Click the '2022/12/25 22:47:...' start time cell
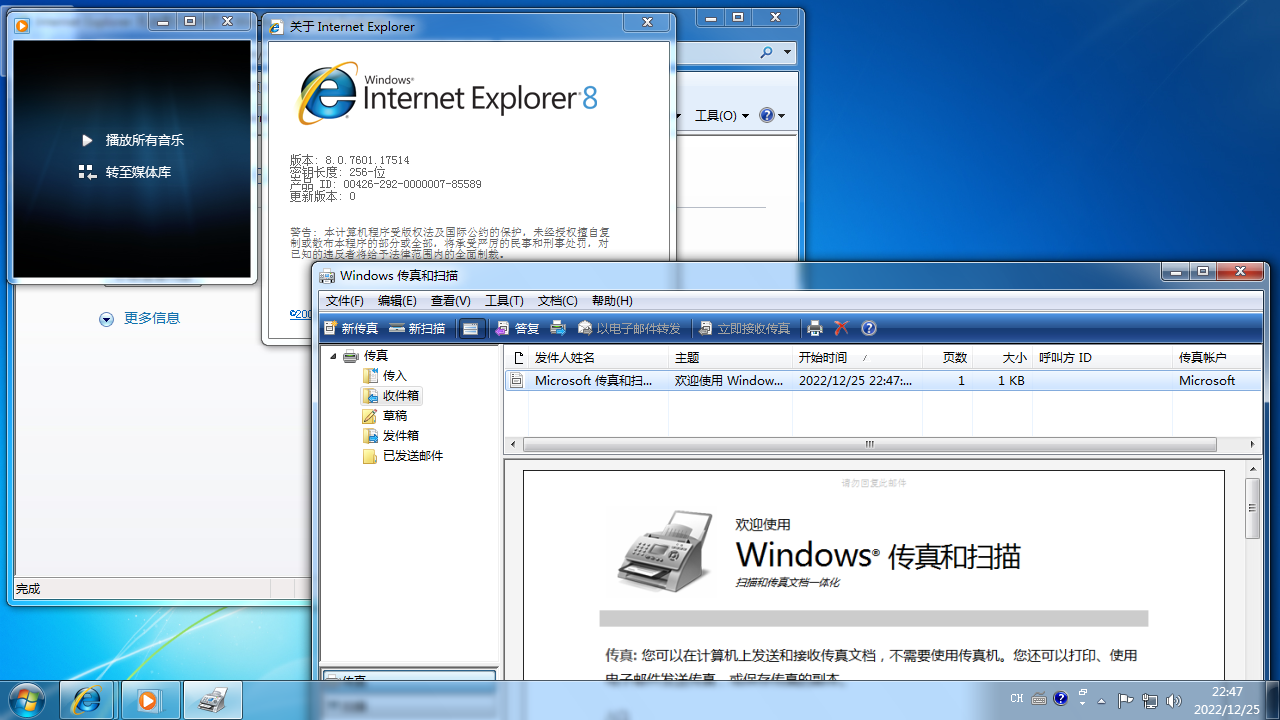 coord(856,381)
